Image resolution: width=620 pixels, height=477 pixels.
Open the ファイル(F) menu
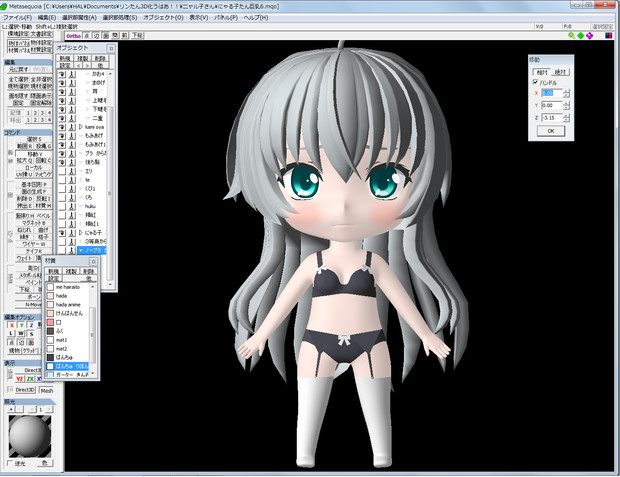[17, 18]
